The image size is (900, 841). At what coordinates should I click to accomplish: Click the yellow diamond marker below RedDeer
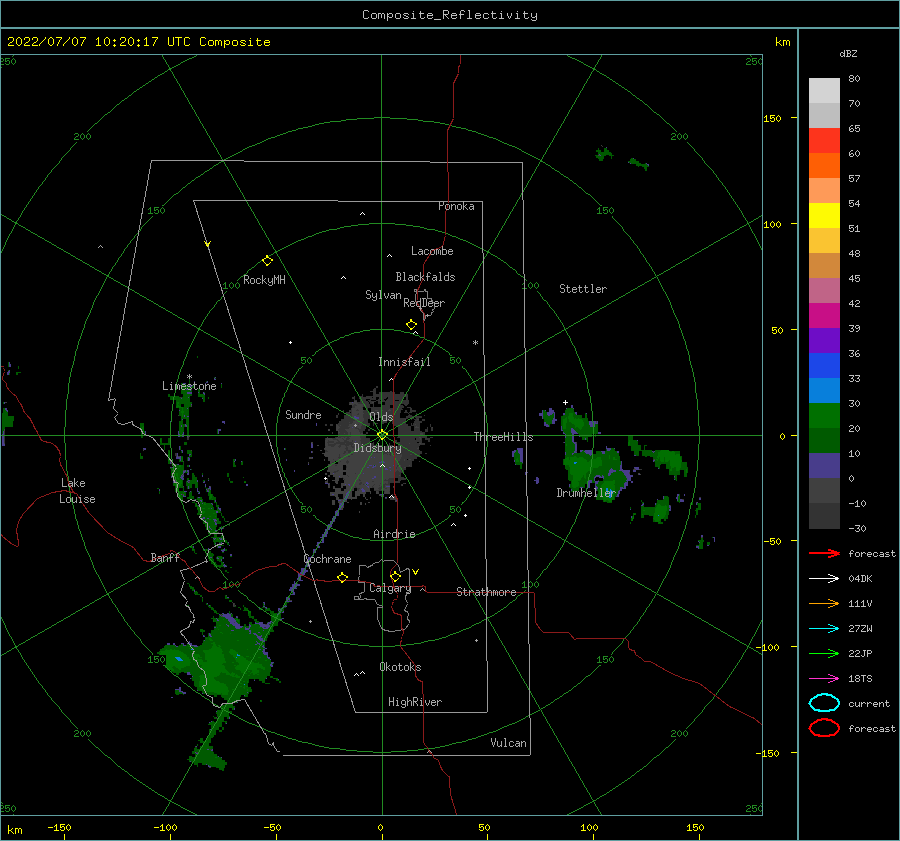pos(412,325)
